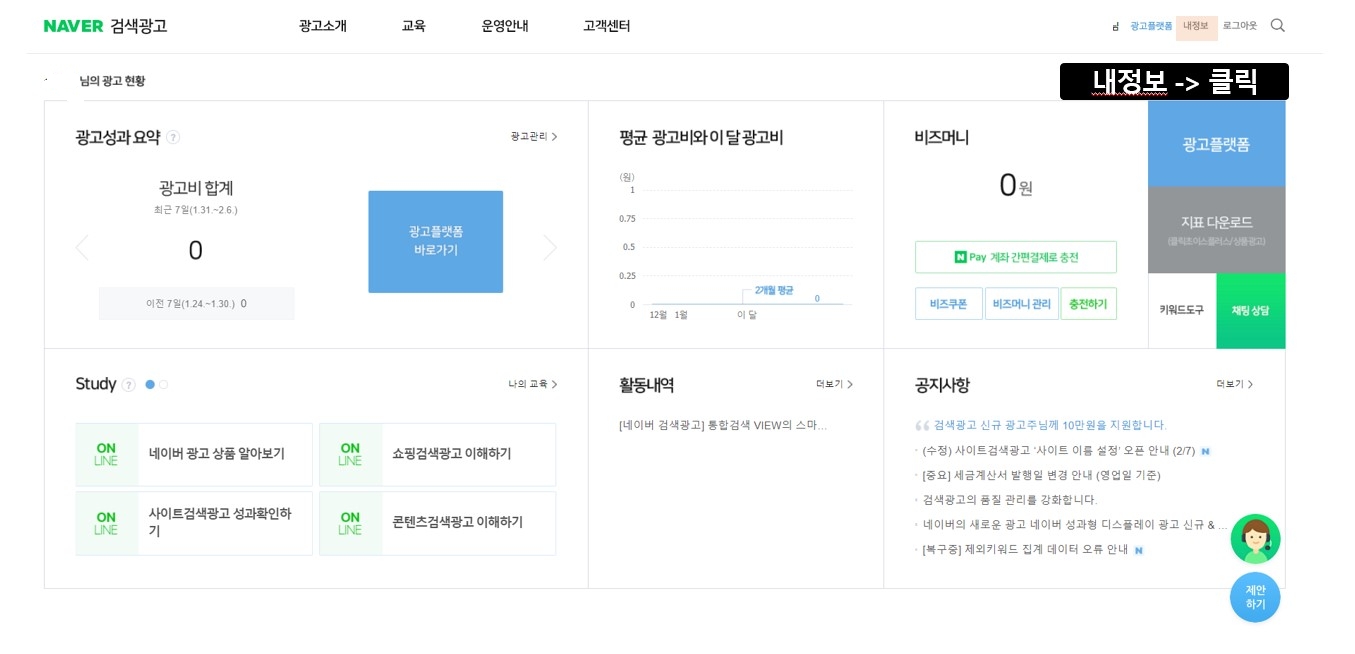The width and height of the screenshot is (1355, 654).
Task: Go to 광고플랫폼 link in top bar
Action: pyautogui.click(x=1151, y=26)
